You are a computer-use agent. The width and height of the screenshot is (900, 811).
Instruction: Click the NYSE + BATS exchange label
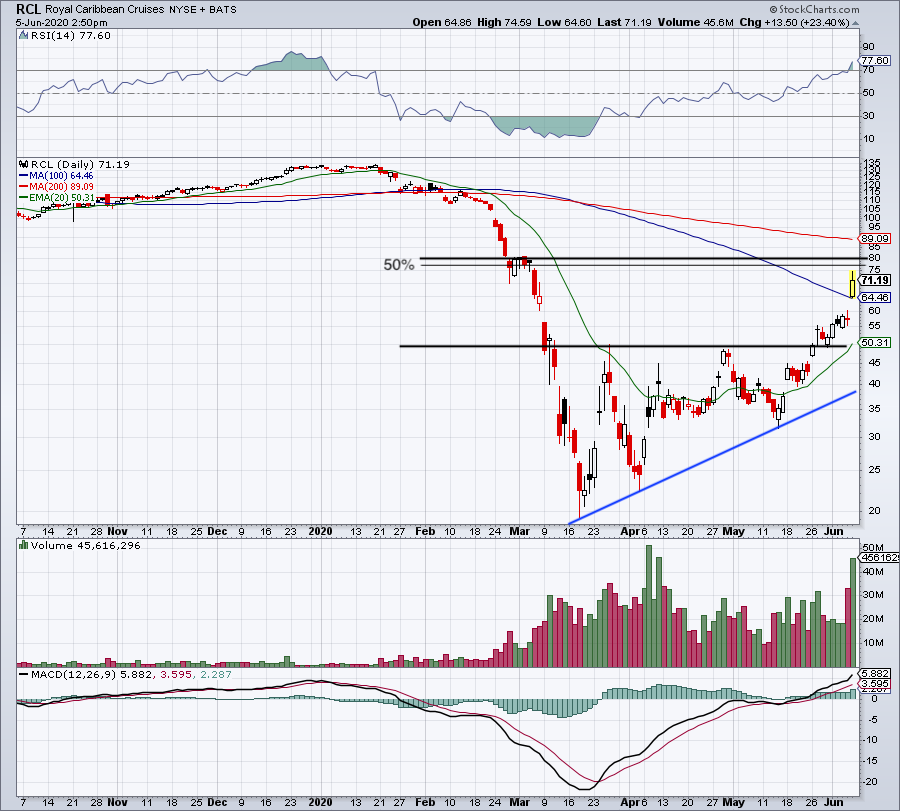coord(203,10)
